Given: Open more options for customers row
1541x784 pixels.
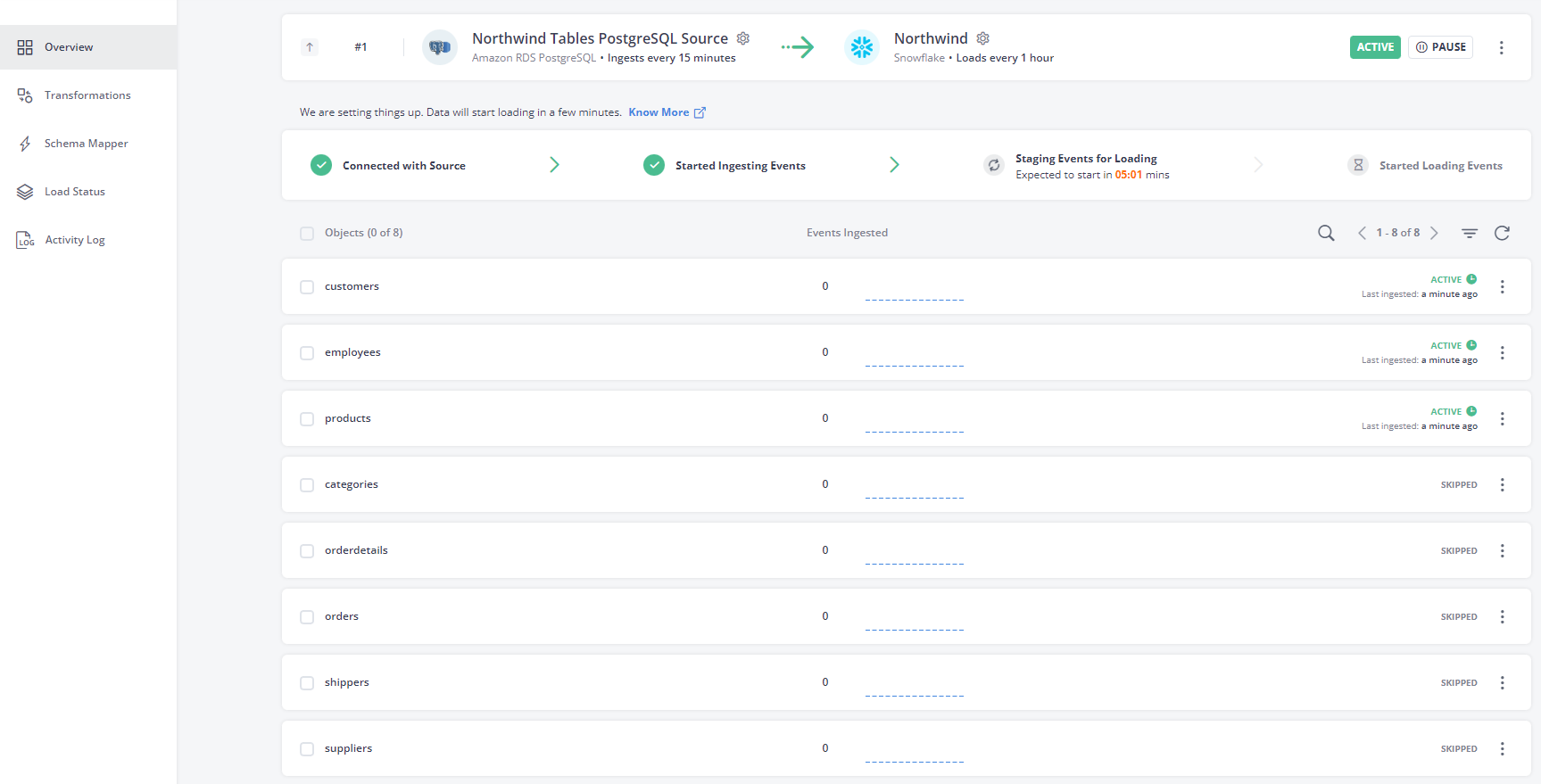Looking at the screenshot, I should pos(1502,286).
